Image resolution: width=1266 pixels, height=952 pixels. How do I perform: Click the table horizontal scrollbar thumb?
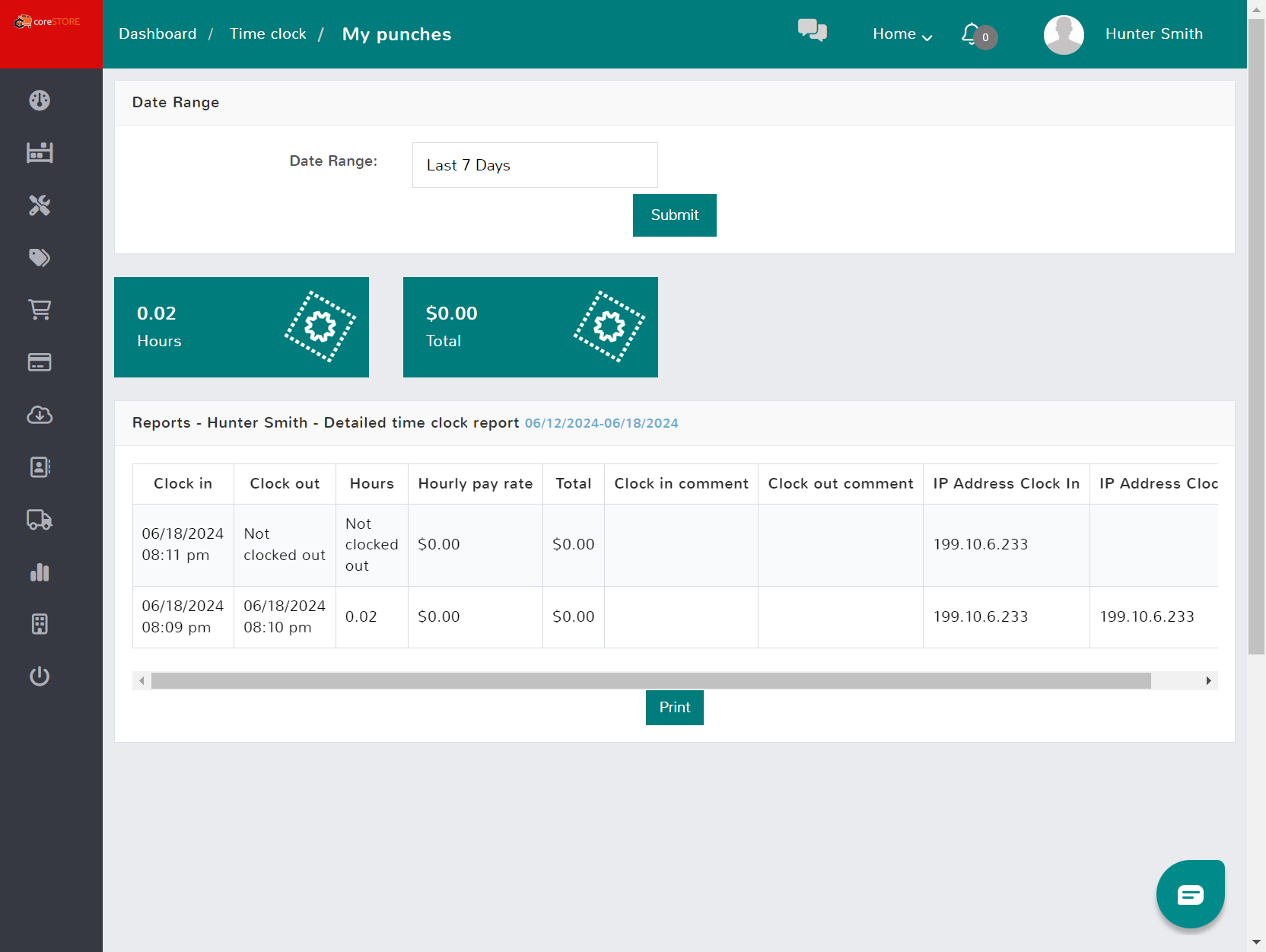pyautogui.click(x=651, y=680)
